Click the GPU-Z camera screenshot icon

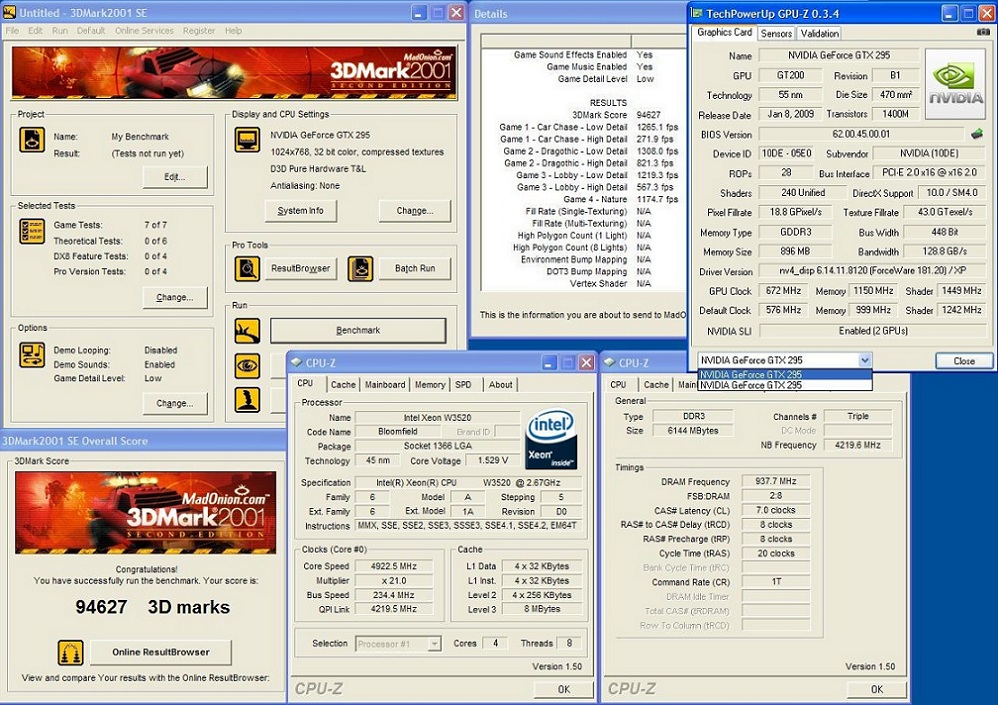coord(983,32)
